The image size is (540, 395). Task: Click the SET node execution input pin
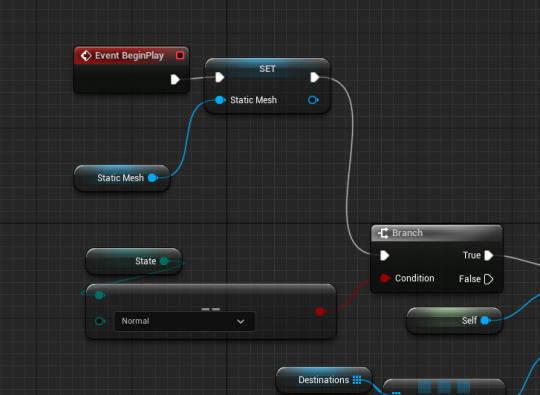(x=220, y=77)
